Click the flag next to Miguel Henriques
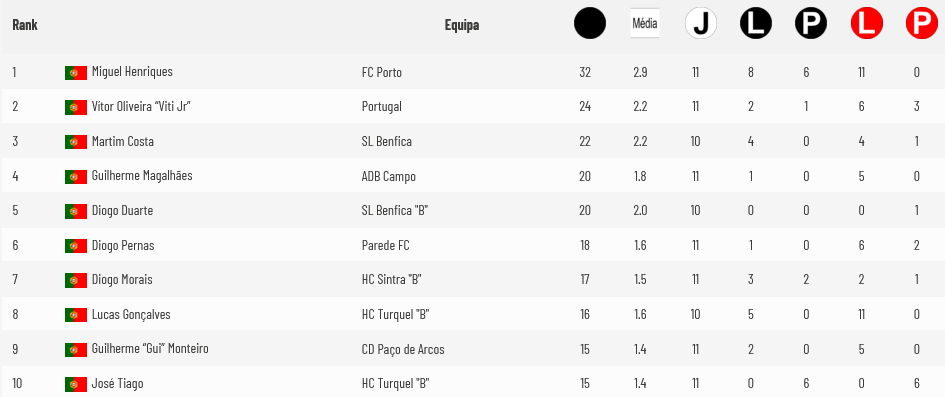Viewport: 945px width, 397px height. click(76, 73)
